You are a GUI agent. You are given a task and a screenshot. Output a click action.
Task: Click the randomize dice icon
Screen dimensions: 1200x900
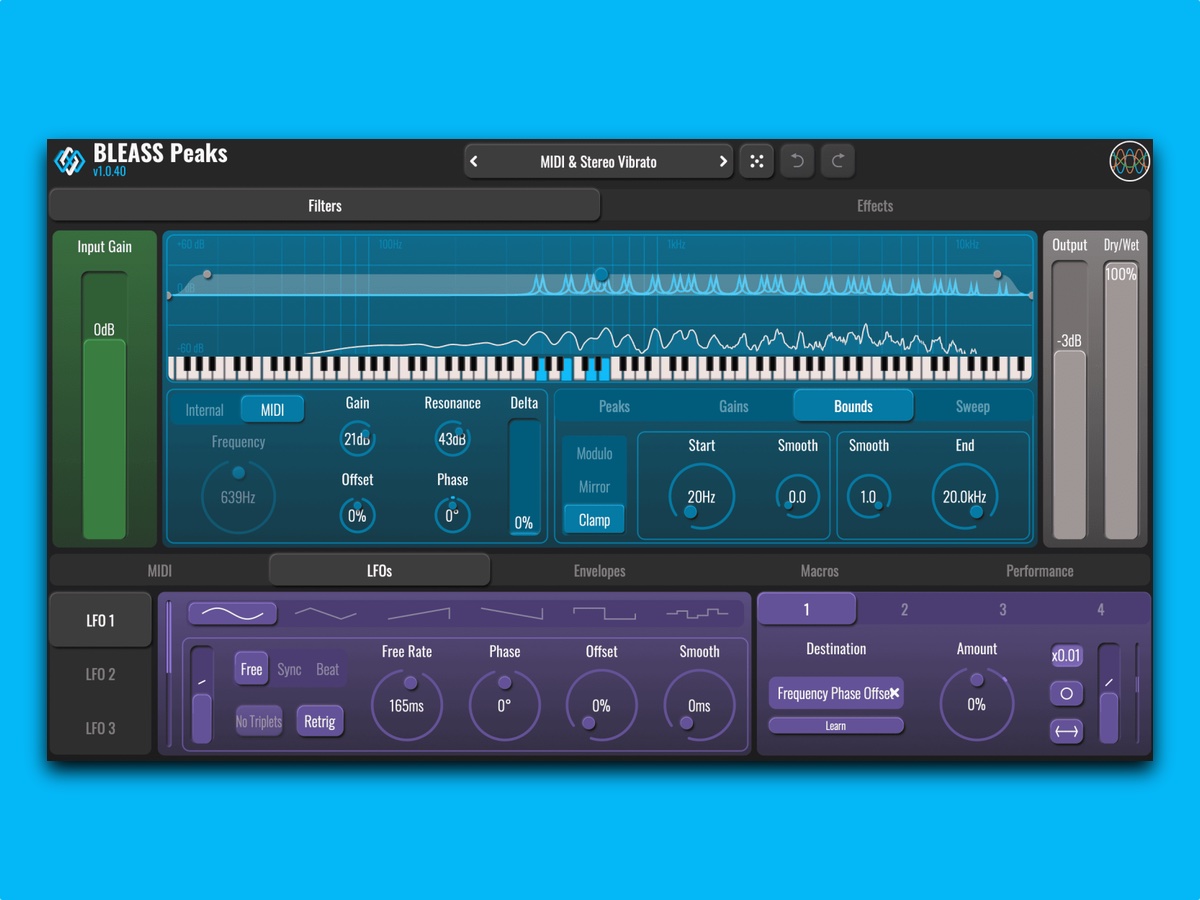click(x=757, y=161)
